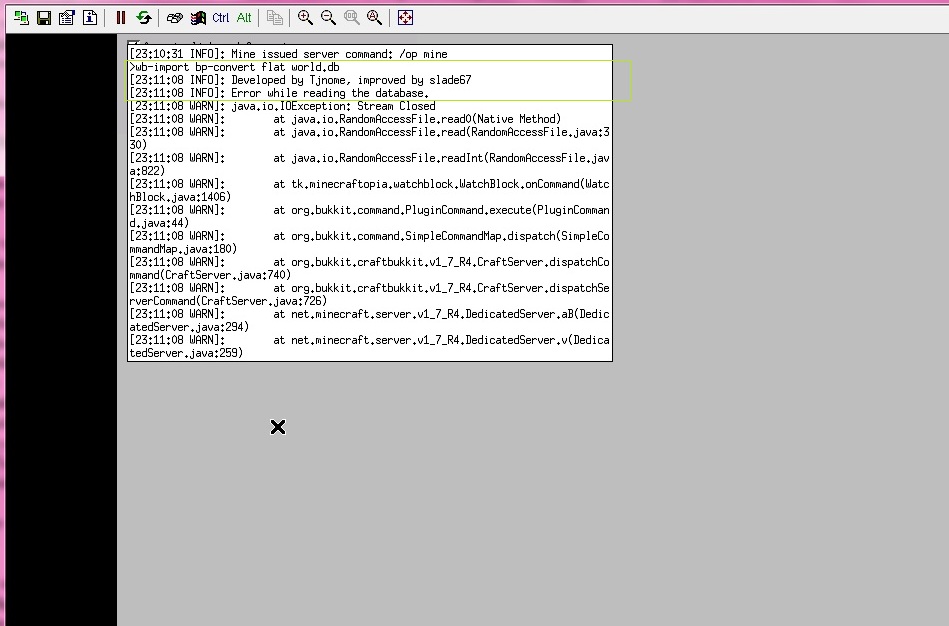The height and width of the screenshot is (626, 949).
Task: Click the 'CraftServer.dispatchServerCommand' stack trace line
Action: click(x=369, y=294)
